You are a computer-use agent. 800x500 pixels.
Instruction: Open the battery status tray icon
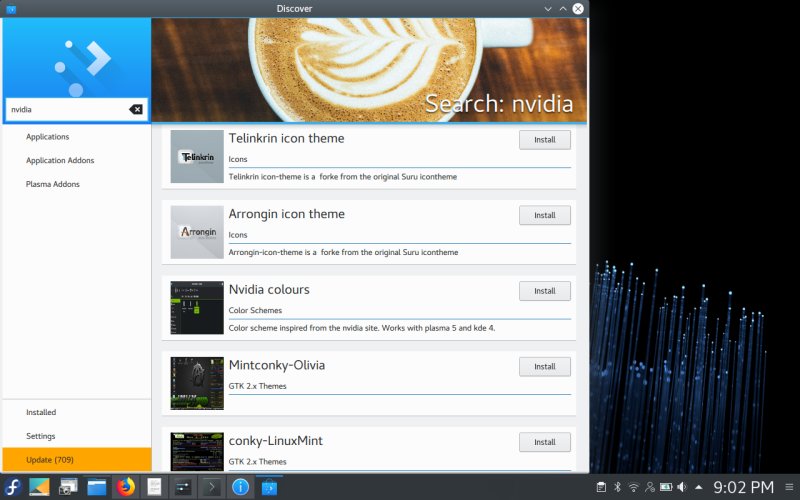pos(666,487)
